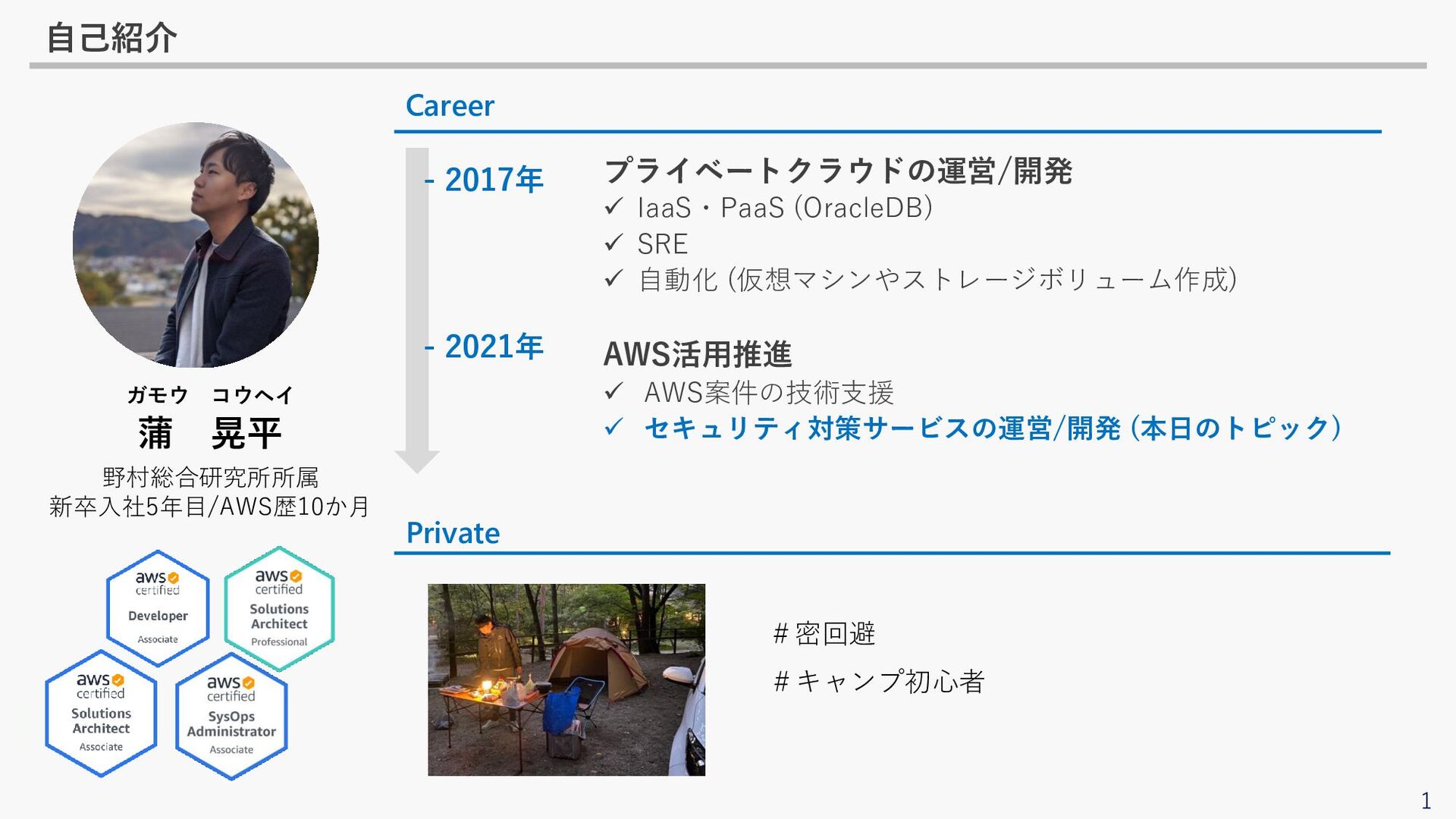Viewport: 1456px width, 819px height.
Task: Click the 自動化 bullet line
Action: click(938, 280)
